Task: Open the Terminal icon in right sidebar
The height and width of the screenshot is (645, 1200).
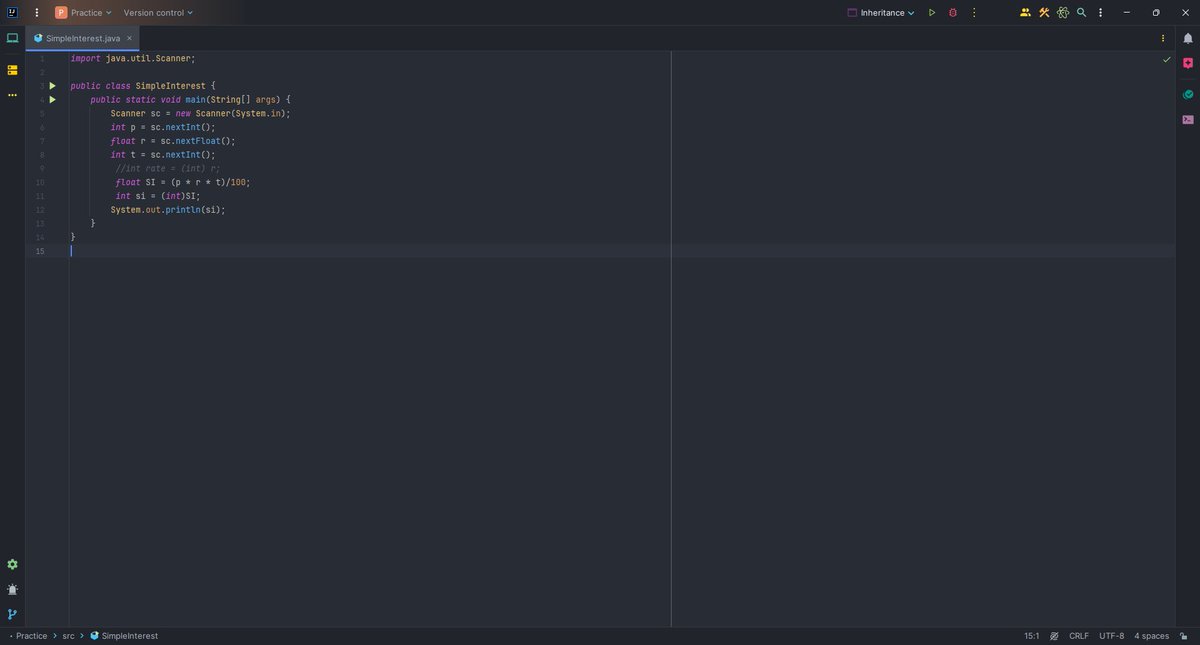Action: [1188, 119]
